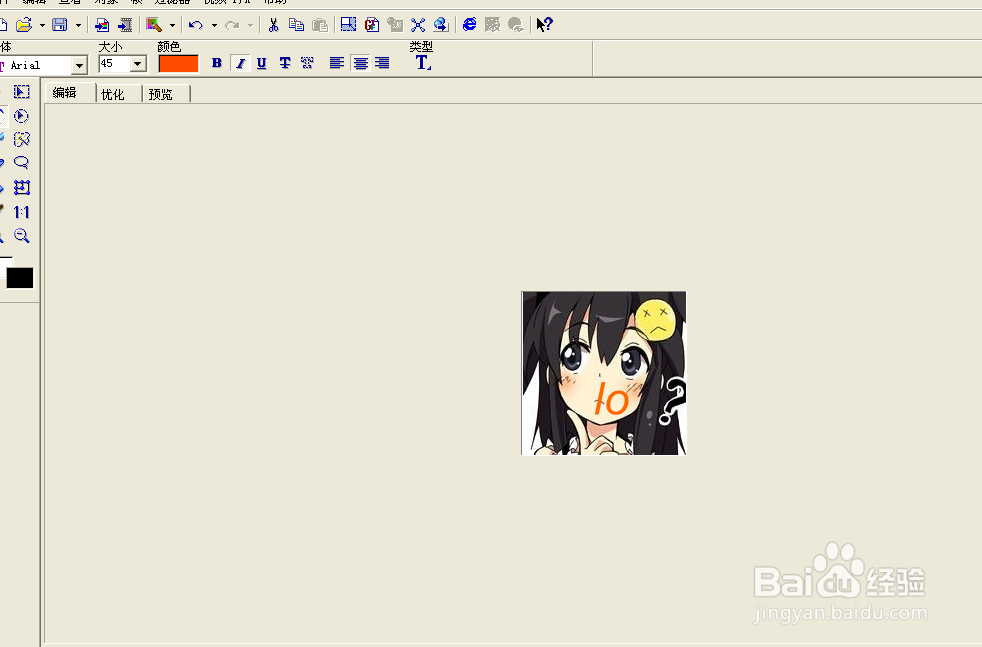
Task: Click the Copy icon
Action: (x=296, y=25)
